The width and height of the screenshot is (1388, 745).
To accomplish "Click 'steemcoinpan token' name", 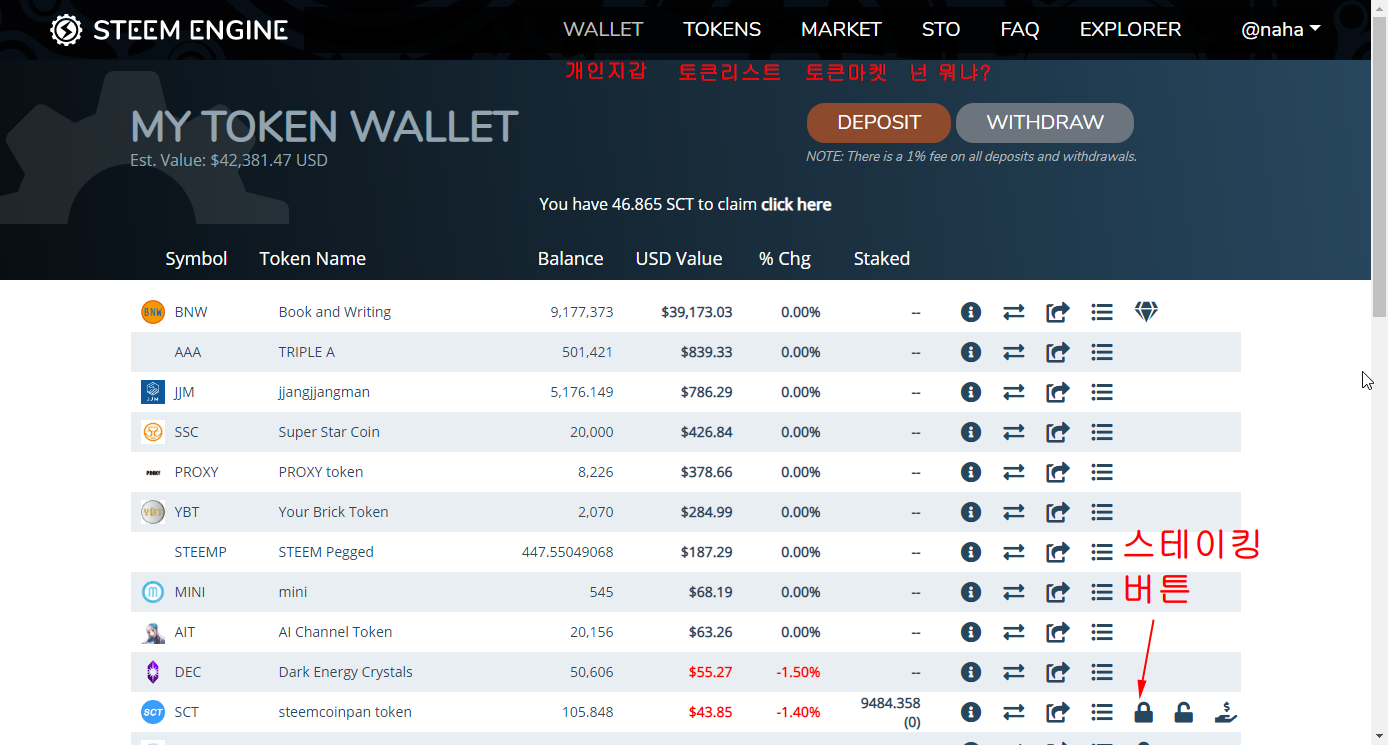I will point(345,712).
